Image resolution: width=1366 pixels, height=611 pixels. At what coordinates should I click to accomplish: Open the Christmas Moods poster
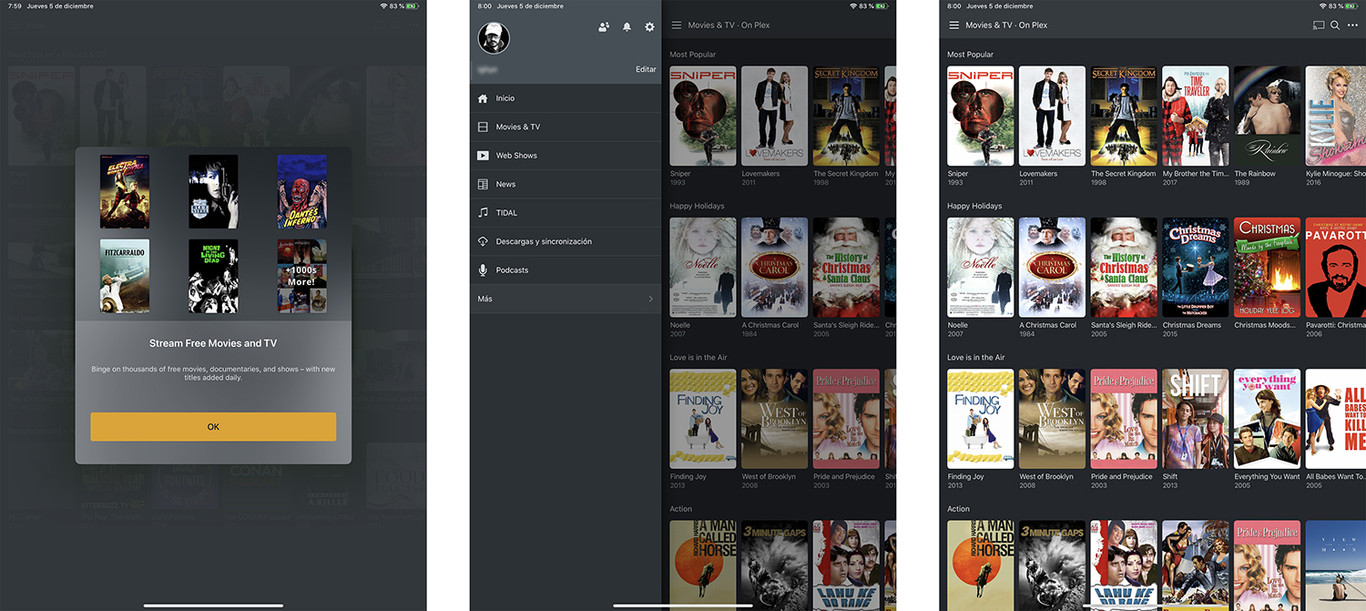tap(1267, 267)
